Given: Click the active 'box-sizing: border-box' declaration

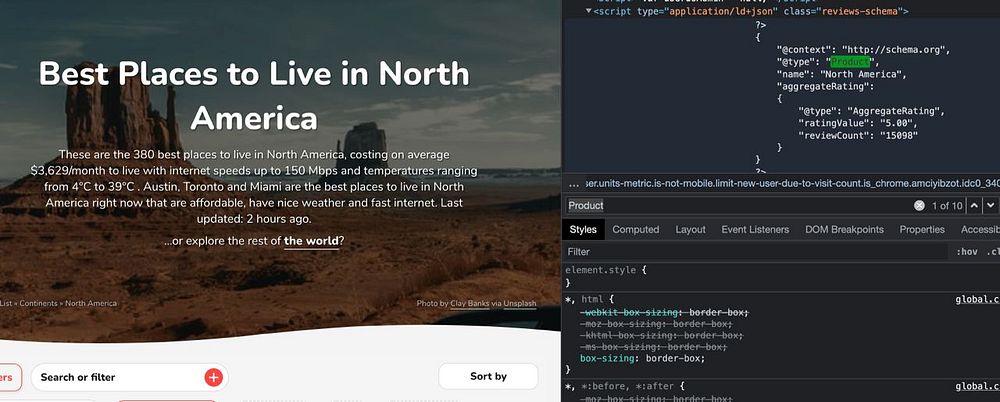Looking at the screenshot, I should 642,358.
